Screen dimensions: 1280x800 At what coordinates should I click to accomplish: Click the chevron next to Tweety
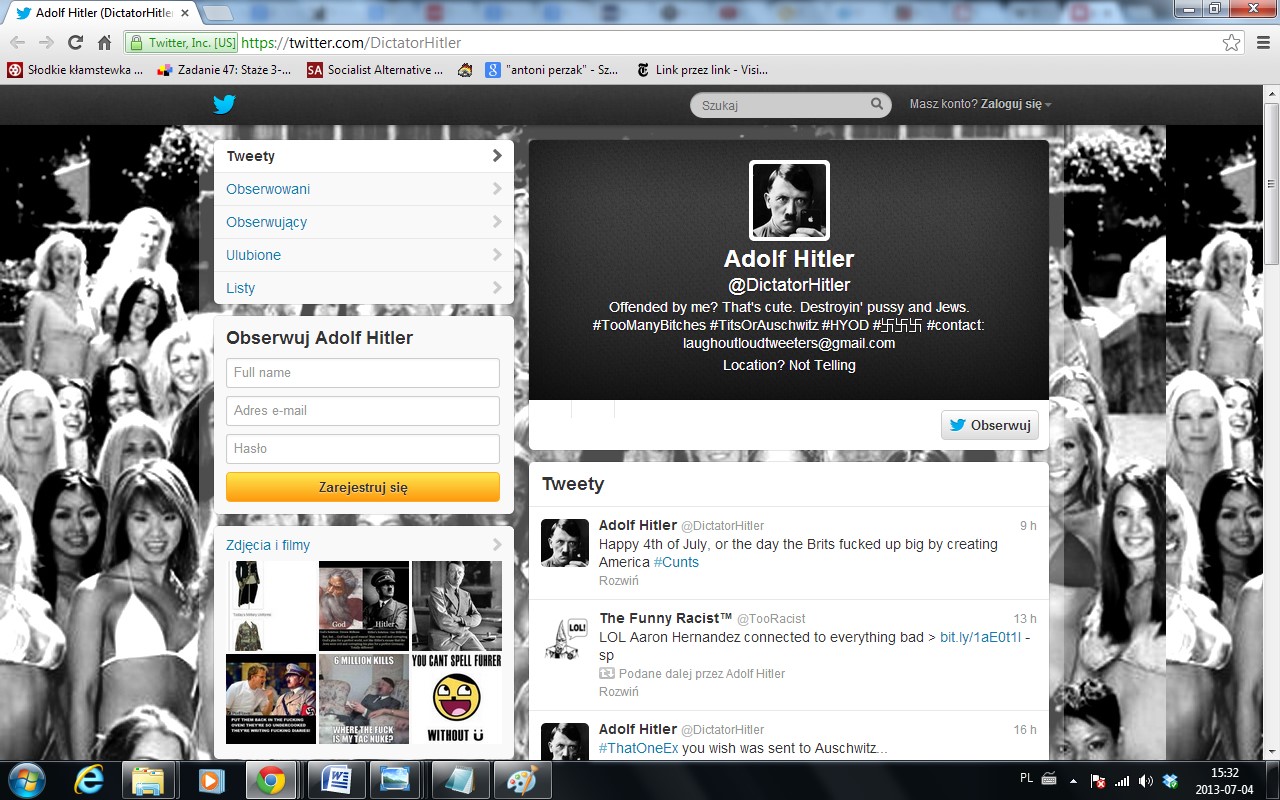(x=497, y=156)
